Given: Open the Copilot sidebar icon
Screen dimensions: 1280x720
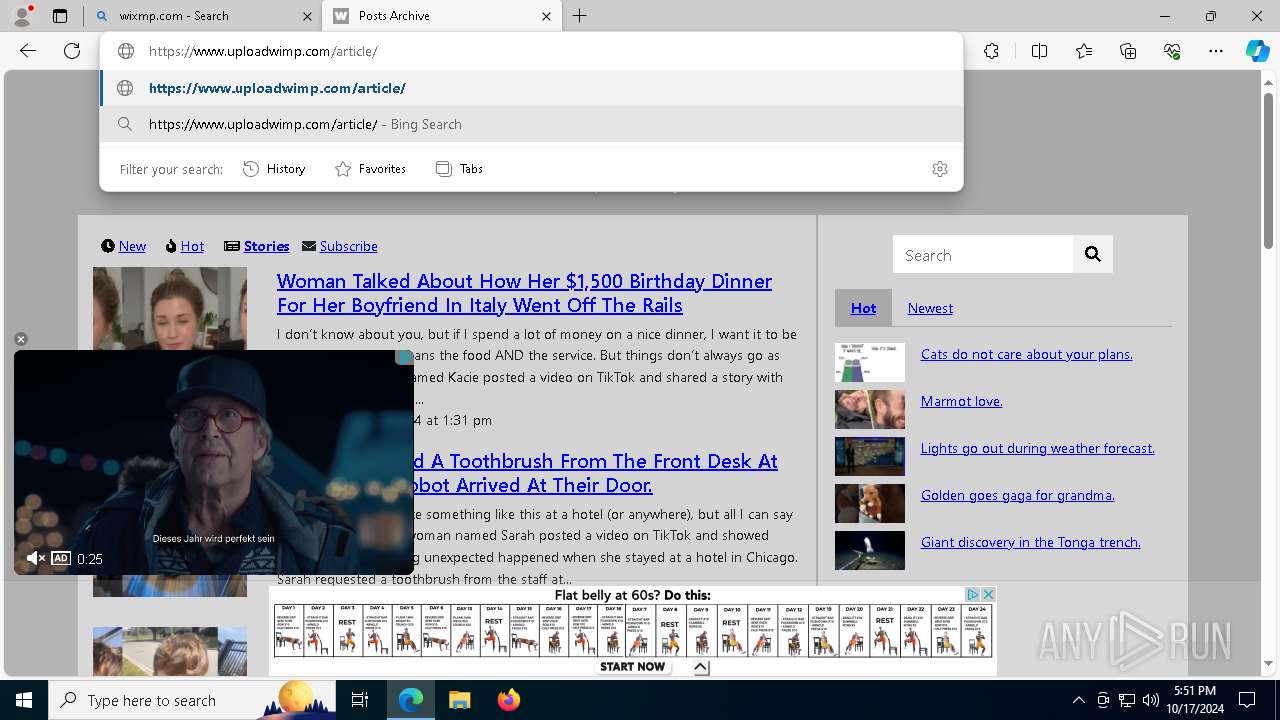Looking at the screenshot, I should tap(1257, 51).
